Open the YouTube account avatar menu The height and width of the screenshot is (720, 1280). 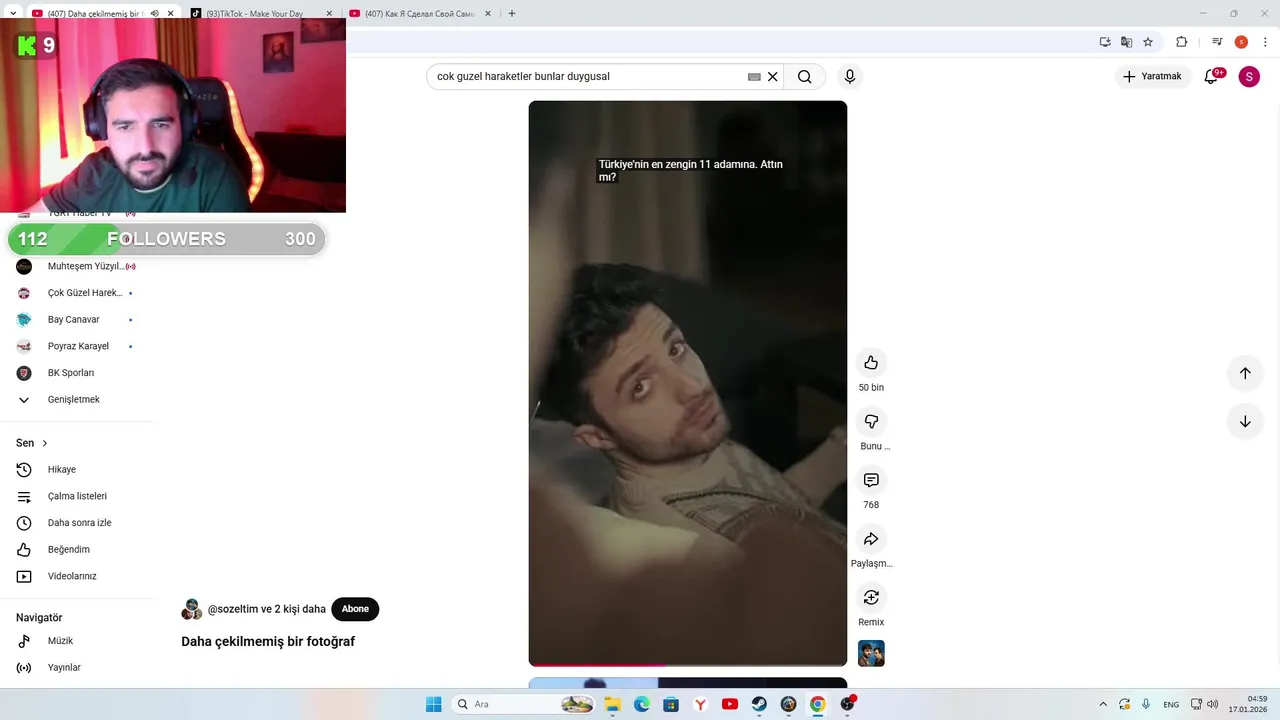click(x=1249, y=76)
